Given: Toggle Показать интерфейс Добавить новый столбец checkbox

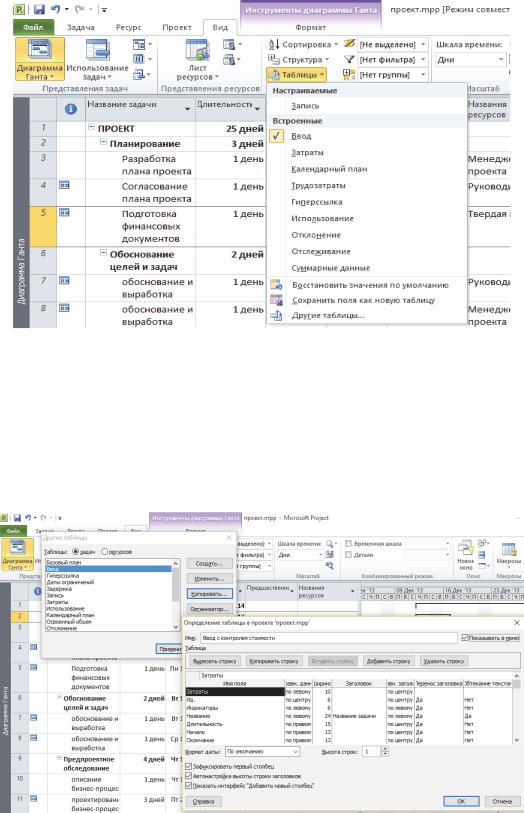Looking at the screenshot, I should tap(189, 786).
